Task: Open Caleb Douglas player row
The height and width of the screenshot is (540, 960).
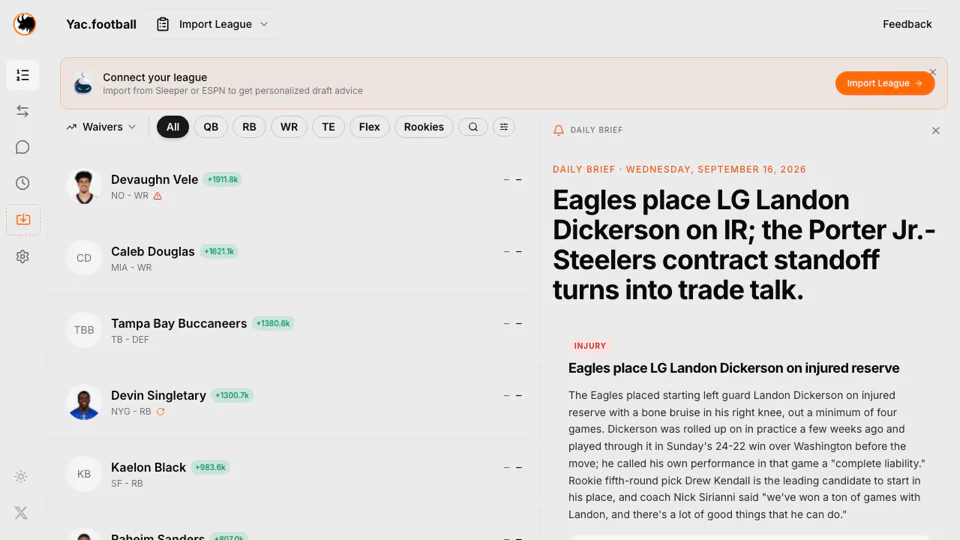Action: point(294,258)
